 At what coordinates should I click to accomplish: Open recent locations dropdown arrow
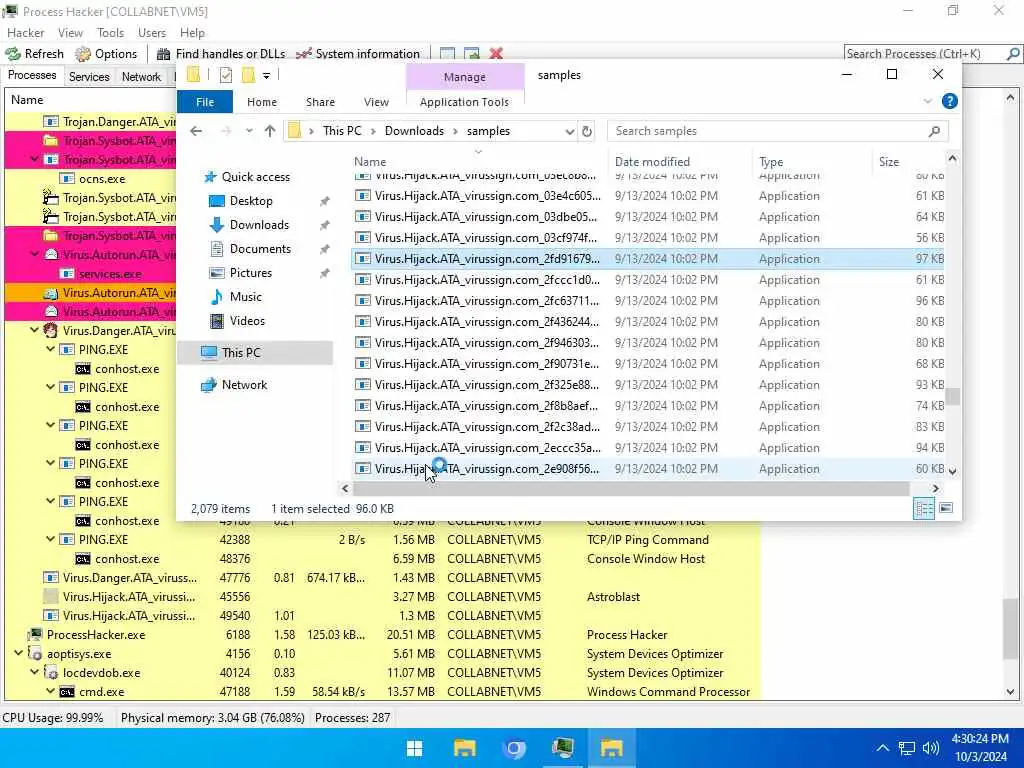(x=249, y=131)
